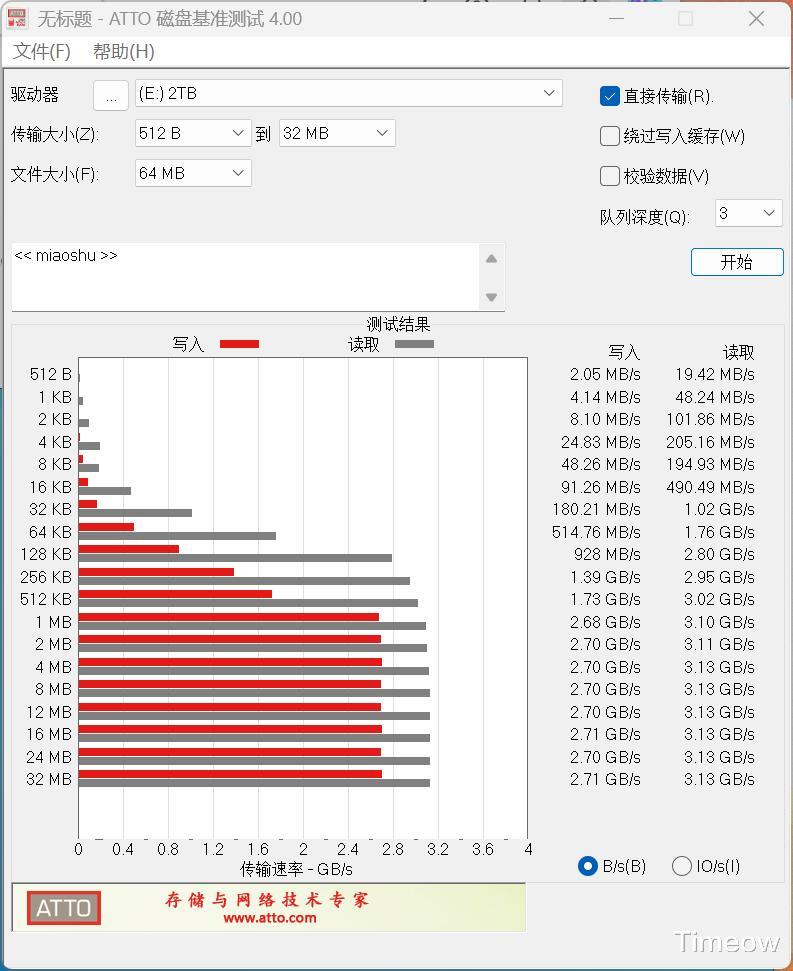
Task: Click the 传输速率 - GB/s axis label
Action: point(297,869)
